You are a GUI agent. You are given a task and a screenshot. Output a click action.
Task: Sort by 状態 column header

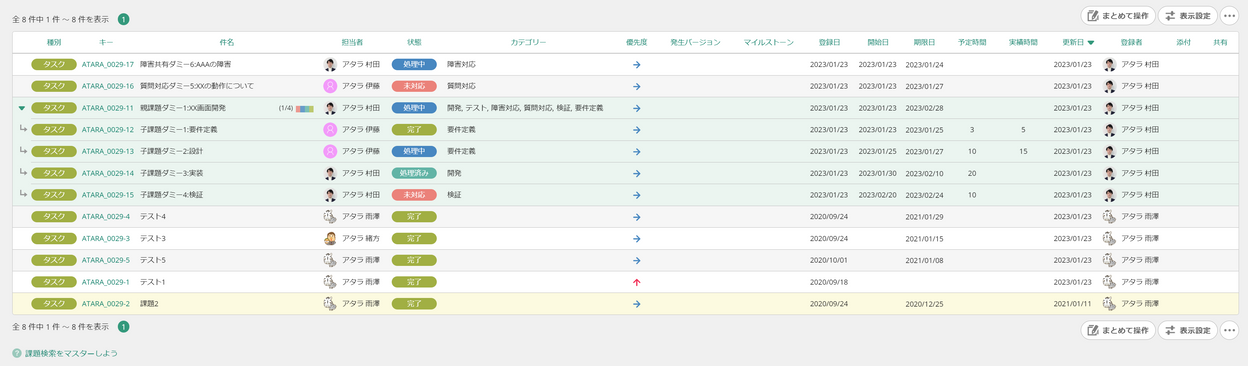414,42
